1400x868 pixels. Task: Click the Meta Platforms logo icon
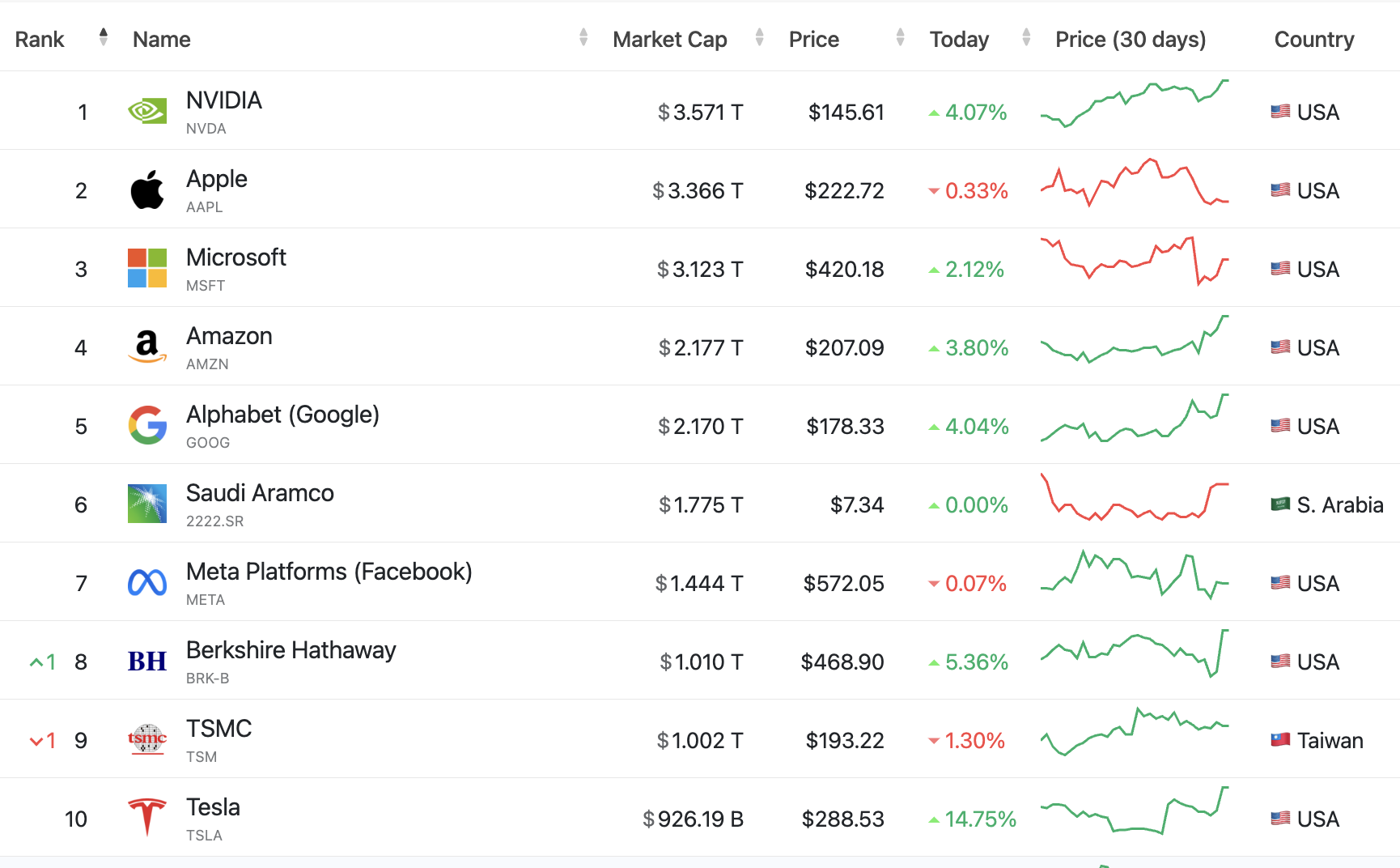tap(147, 582)
